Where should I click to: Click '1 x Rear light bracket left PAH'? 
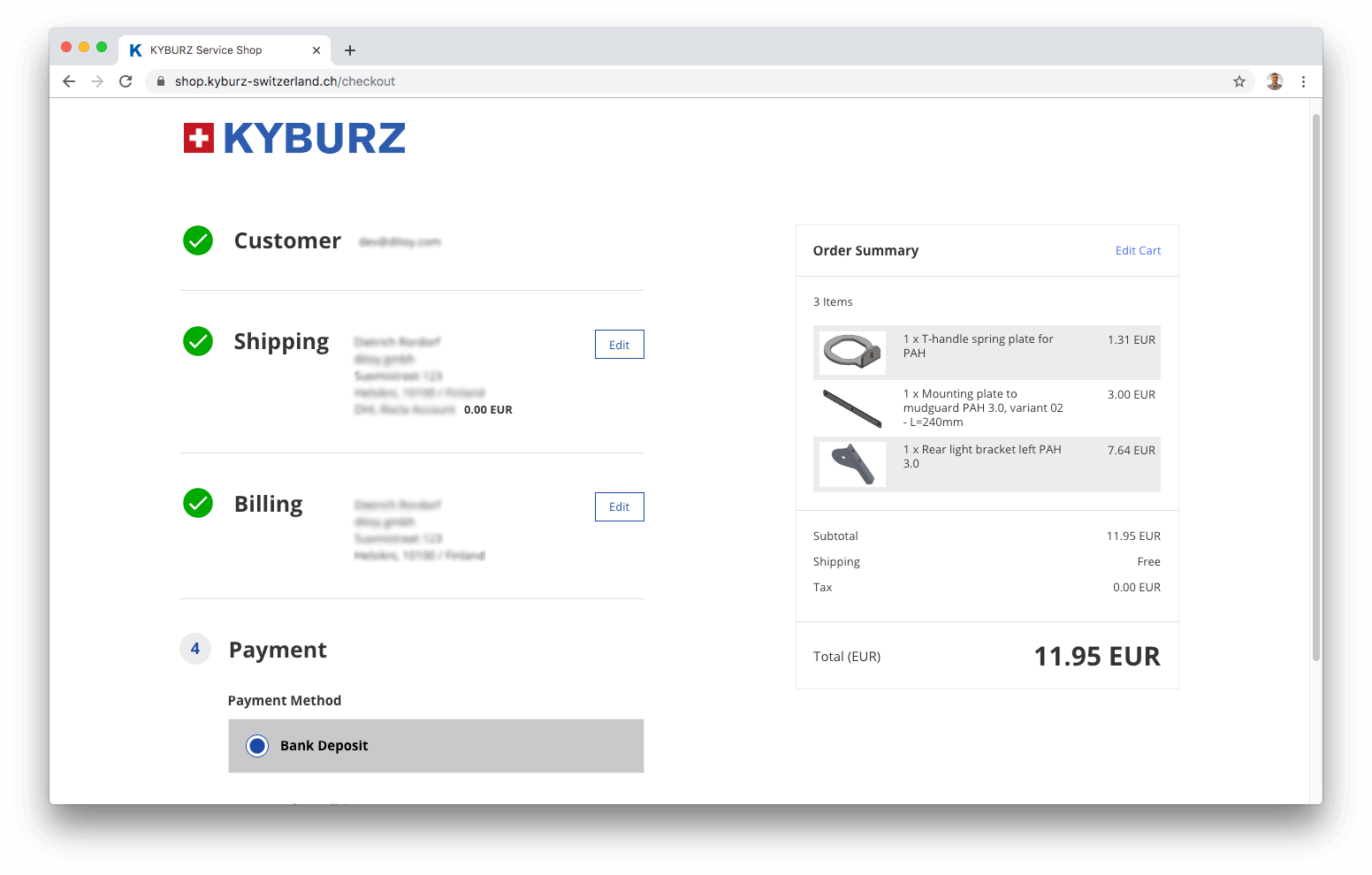[x=982, y=457]
